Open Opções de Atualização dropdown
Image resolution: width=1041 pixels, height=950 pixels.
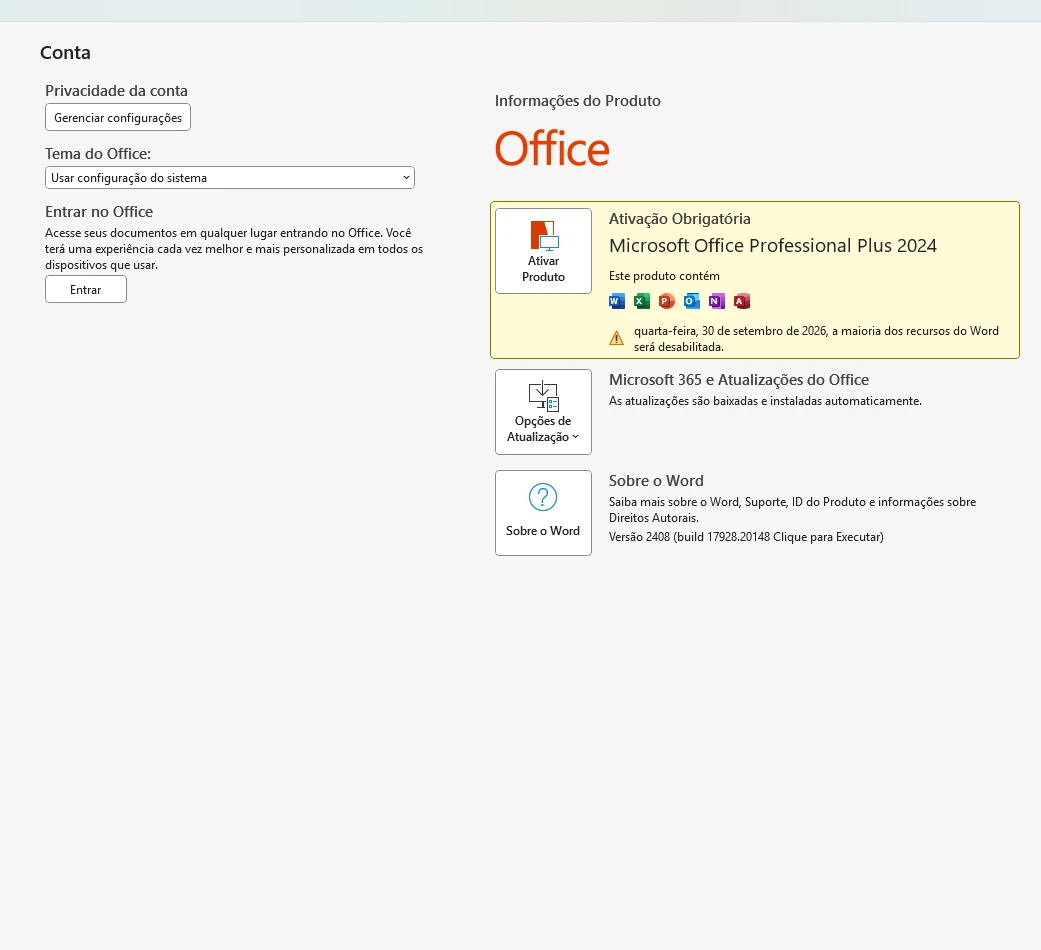click(543, 412)
